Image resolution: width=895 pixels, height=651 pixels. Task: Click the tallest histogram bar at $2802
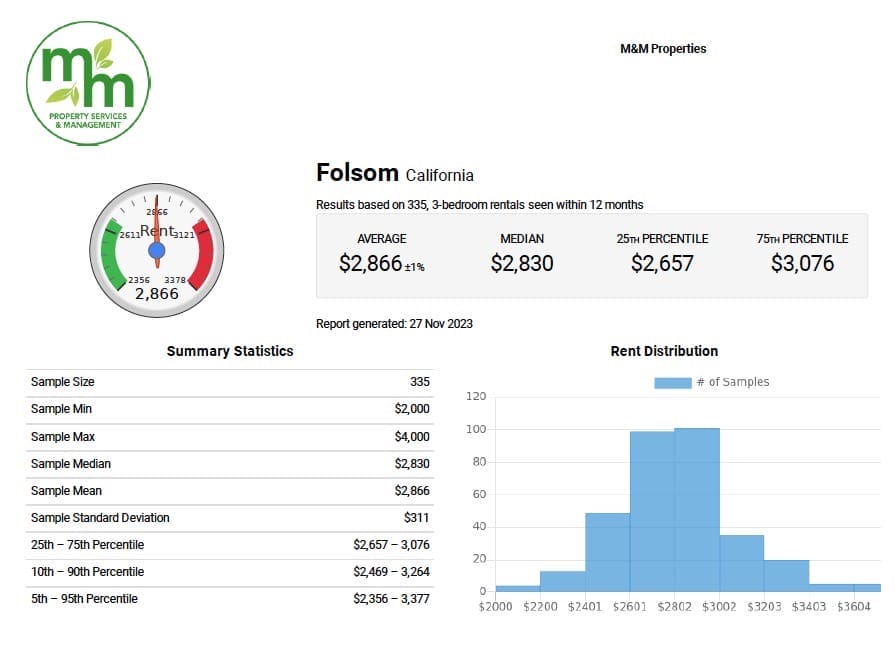[697, 510]
